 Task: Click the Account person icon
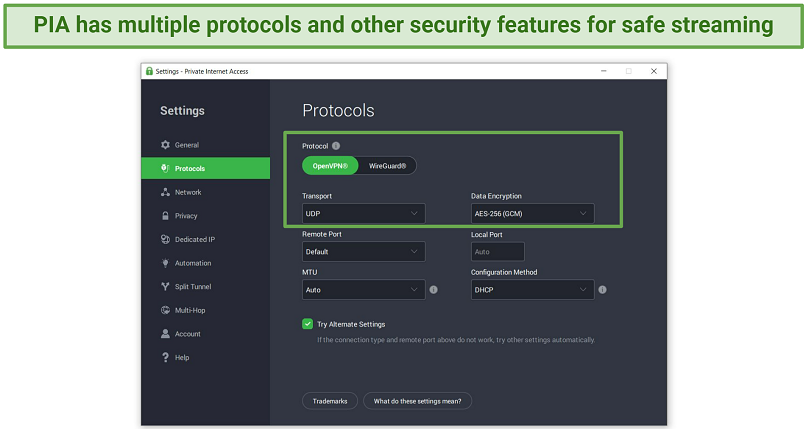pos(165,334)
